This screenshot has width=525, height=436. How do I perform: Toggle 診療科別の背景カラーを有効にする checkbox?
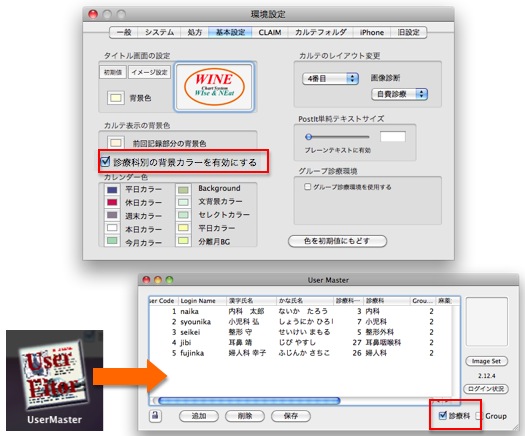(x=105, y=162)
